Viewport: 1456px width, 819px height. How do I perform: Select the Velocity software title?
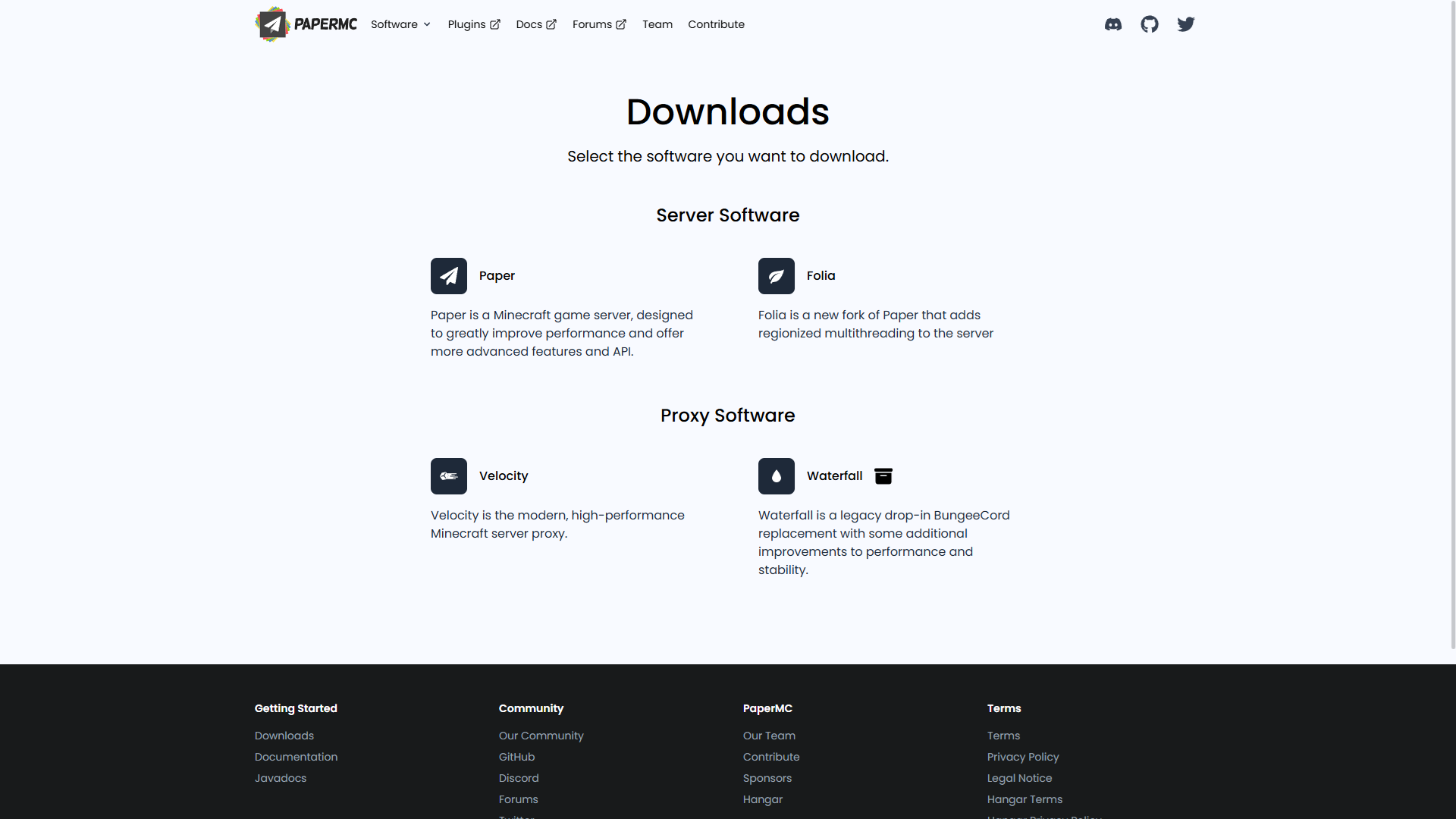coord(504,476)
